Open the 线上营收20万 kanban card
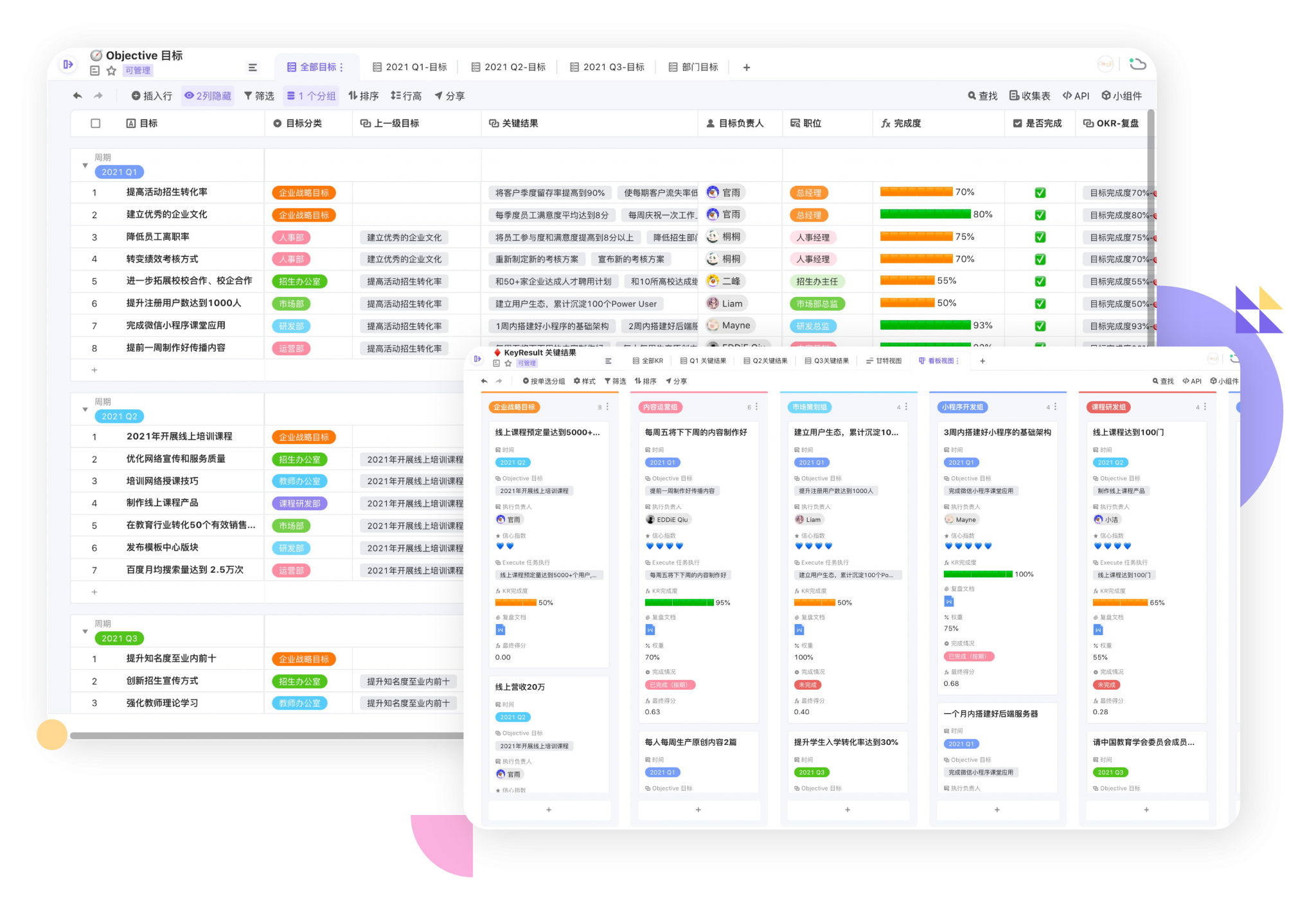The image size is (1316, 905). (x=549, y=734)
